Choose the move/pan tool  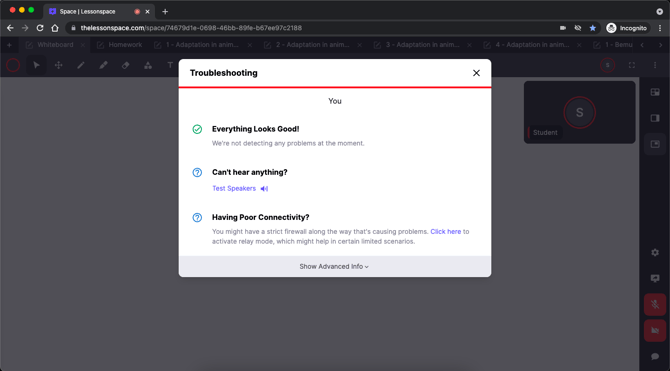tap(59, 65)
